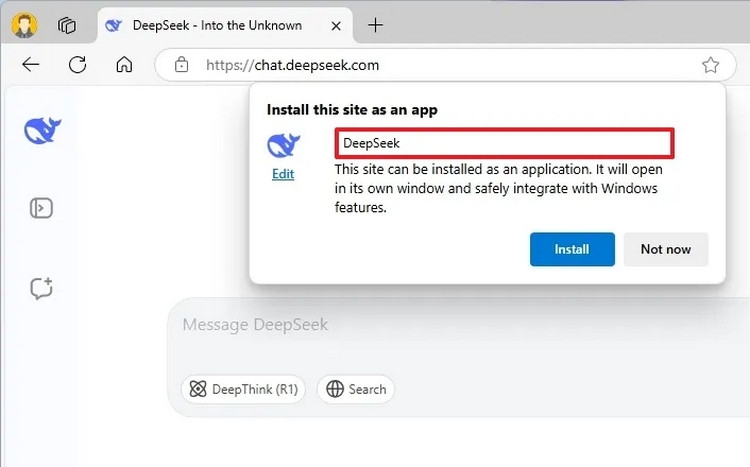
Task: Click the DeepSeek whale logo in sidebar
Action: 43,130
